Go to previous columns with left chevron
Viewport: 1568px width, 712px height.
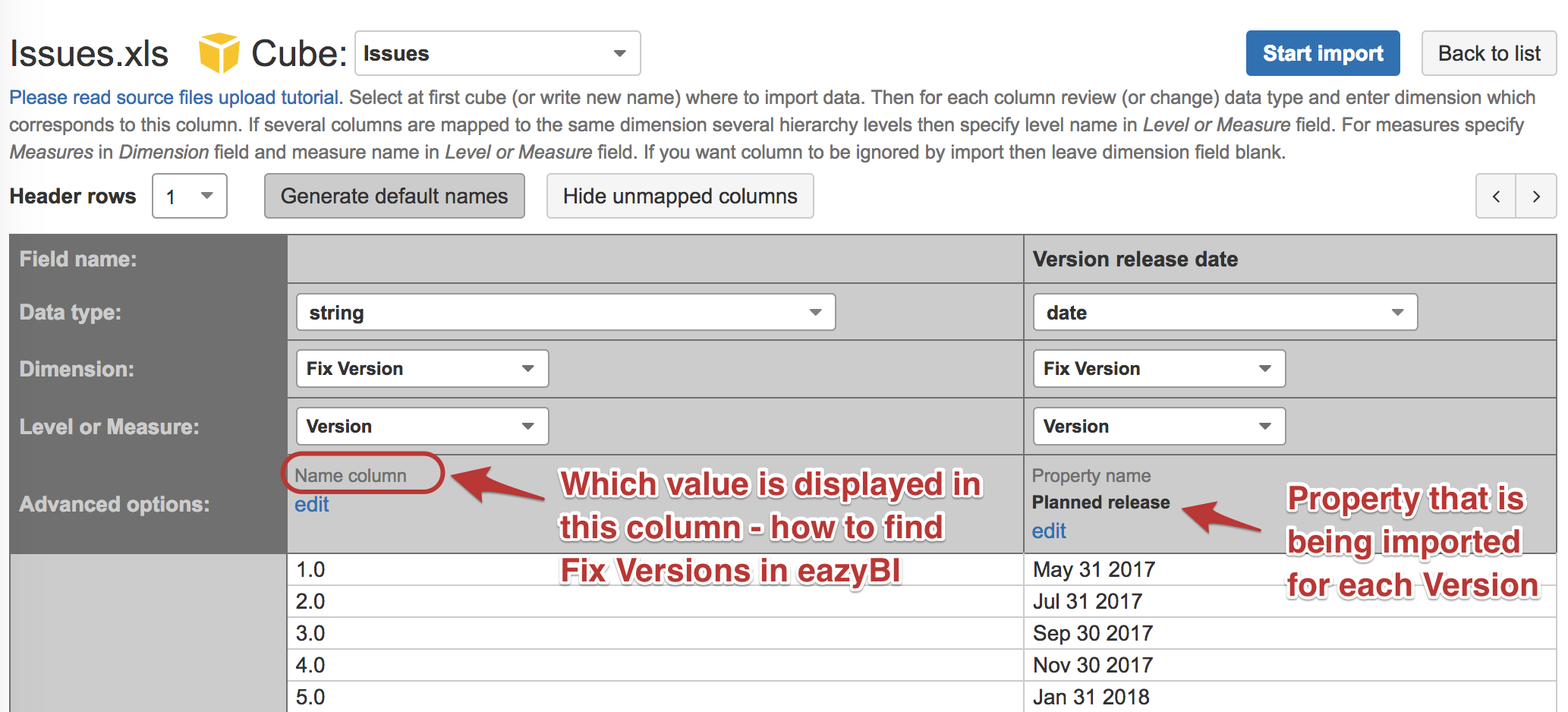(x=1496, y=197)
